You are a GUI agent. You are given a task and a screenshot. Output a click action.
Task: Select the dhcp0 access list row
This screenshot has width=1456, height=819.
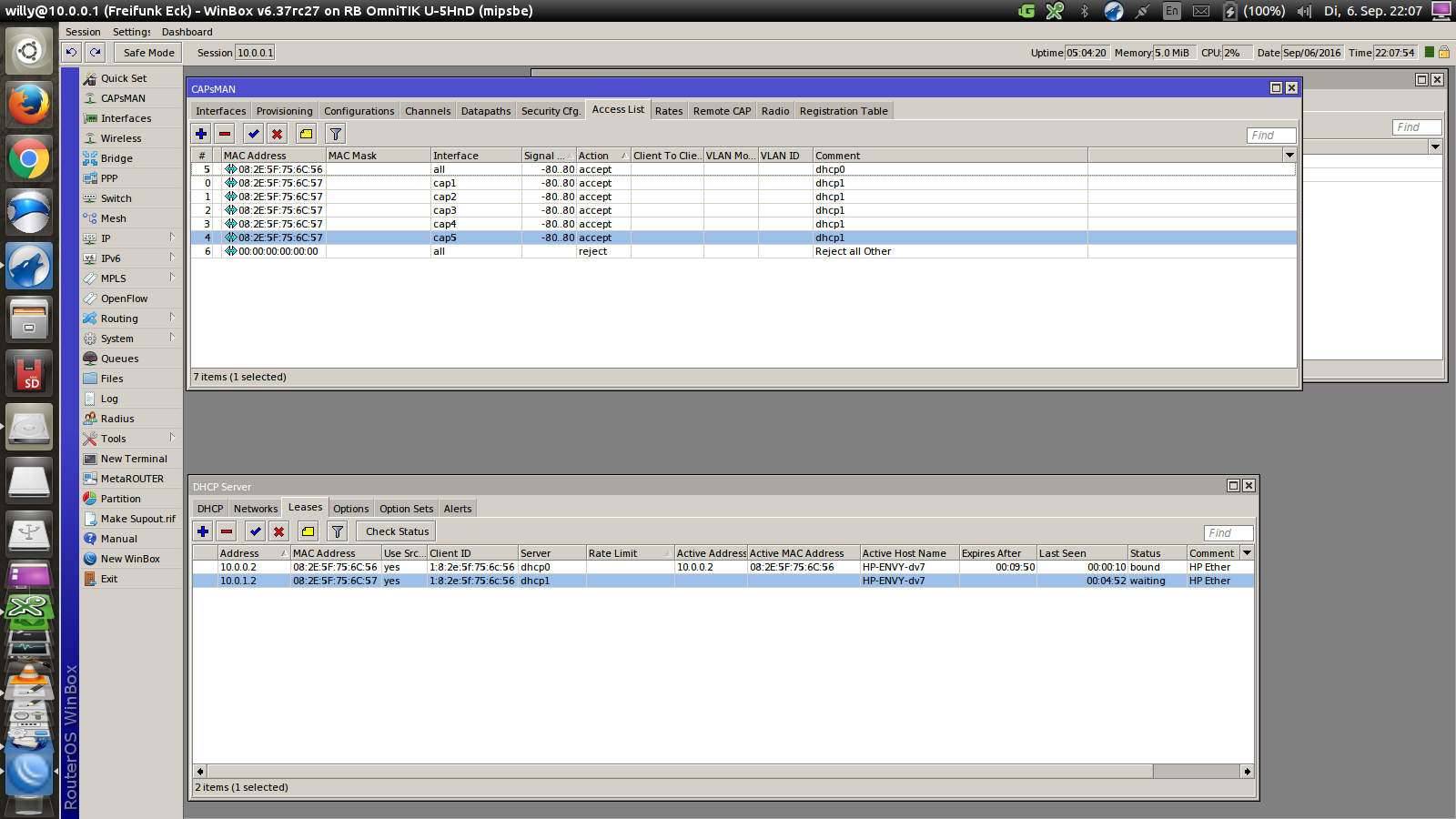click(x=744, y=169)
